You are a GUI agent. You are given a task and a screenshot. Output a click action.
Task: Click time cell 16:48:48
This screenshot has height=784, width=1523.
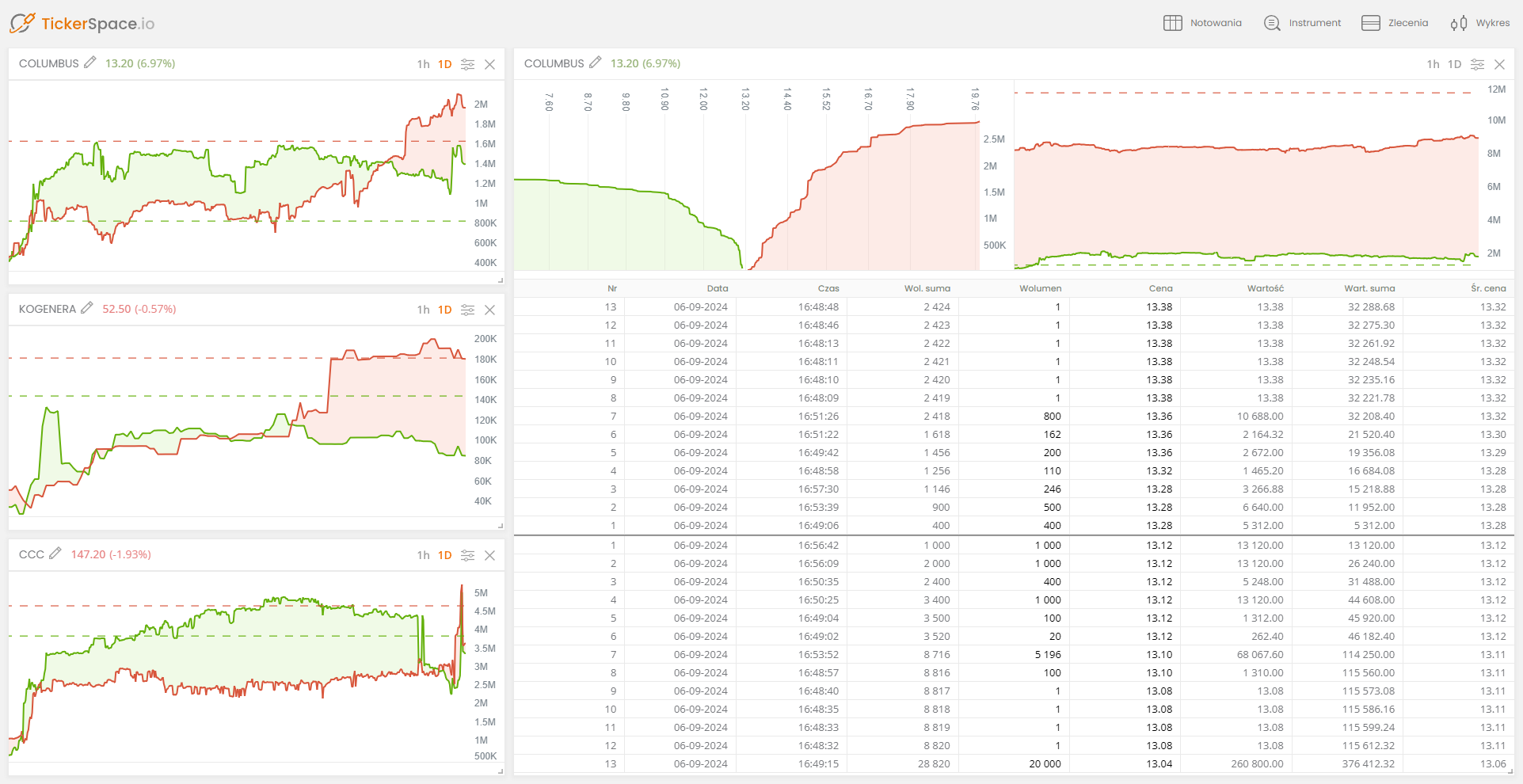click(x=818, y=306)
